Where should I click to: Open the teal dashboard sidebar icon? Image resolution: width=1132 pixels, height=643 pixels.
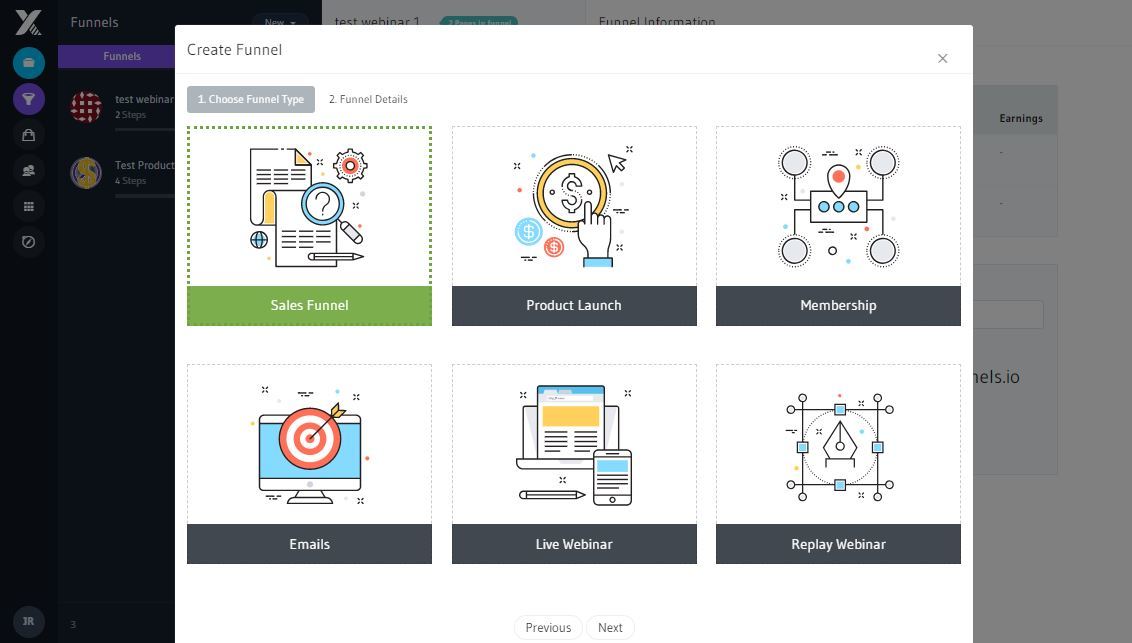click(29, 63)
